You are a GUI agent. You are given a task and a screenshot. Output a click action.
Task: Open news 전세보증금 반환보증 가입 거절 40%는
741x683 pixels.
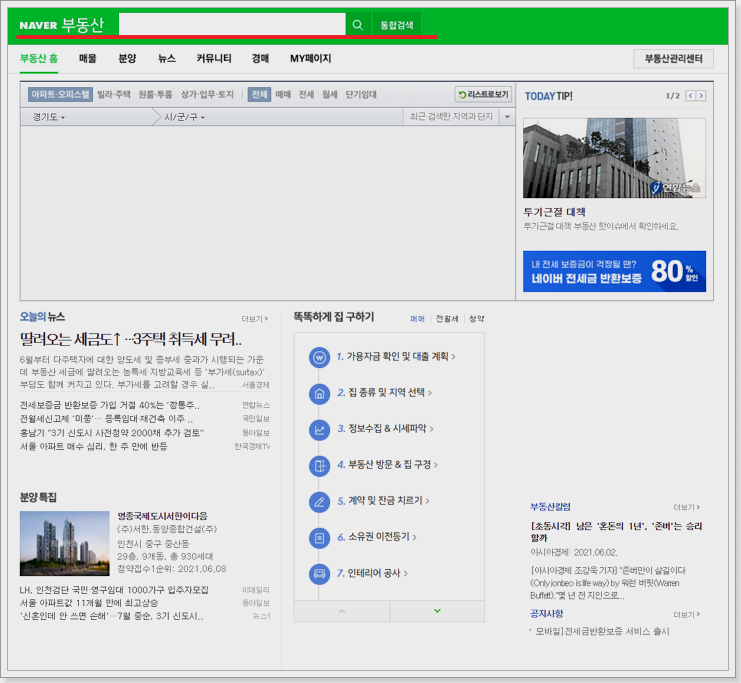tap(110, 405)
